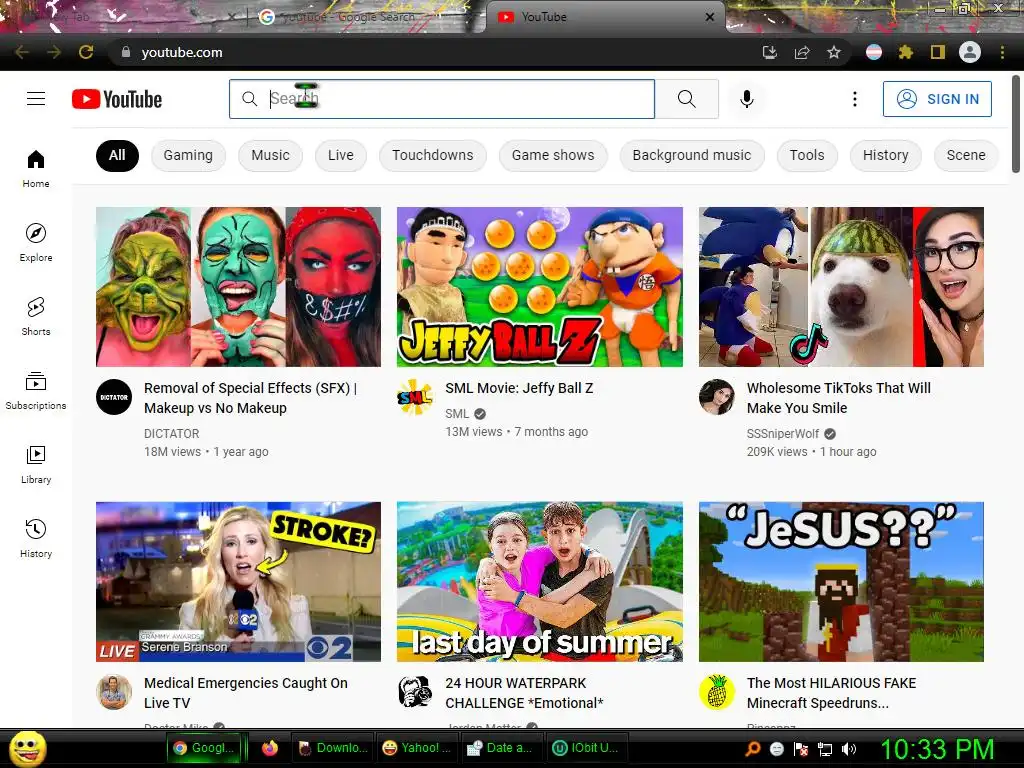Open the browser extensions puzzle icon
The width and height of the screenshot is (1024, 768).
tap(905, 52)
